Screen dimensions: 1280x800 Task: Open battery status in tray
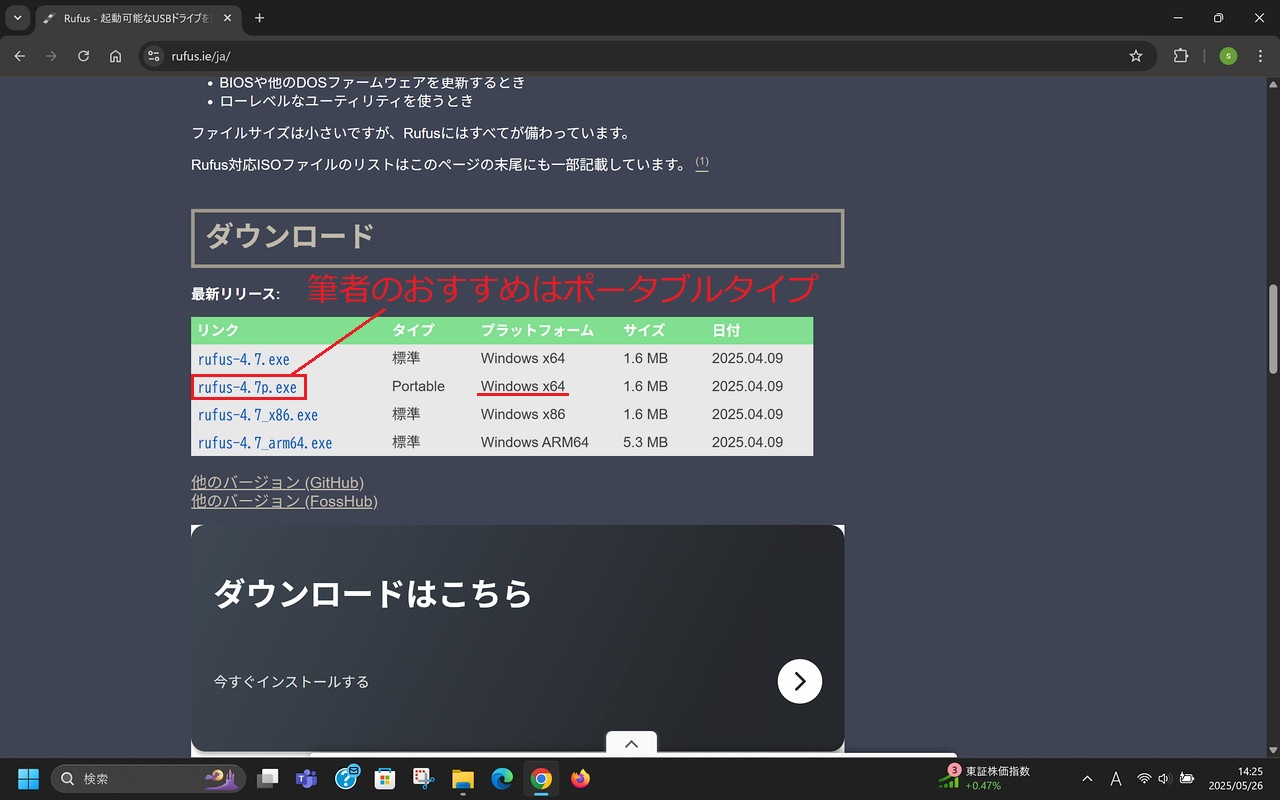click(x=1186, y=778)
